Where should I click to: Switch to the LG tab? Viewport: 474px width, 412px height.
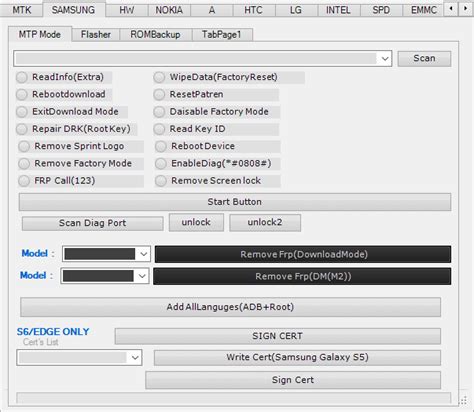click(296, 10)
